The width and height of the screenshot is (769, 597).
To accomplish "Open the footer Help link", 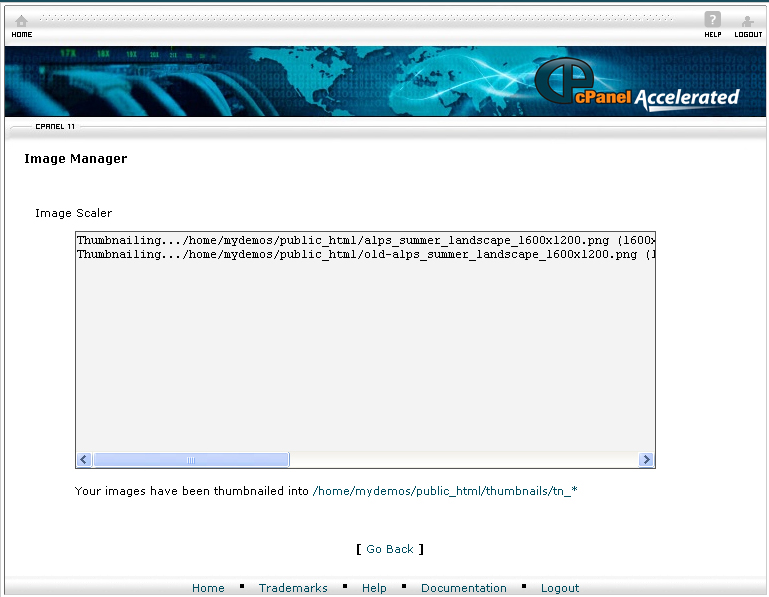I will click(374, 588).
